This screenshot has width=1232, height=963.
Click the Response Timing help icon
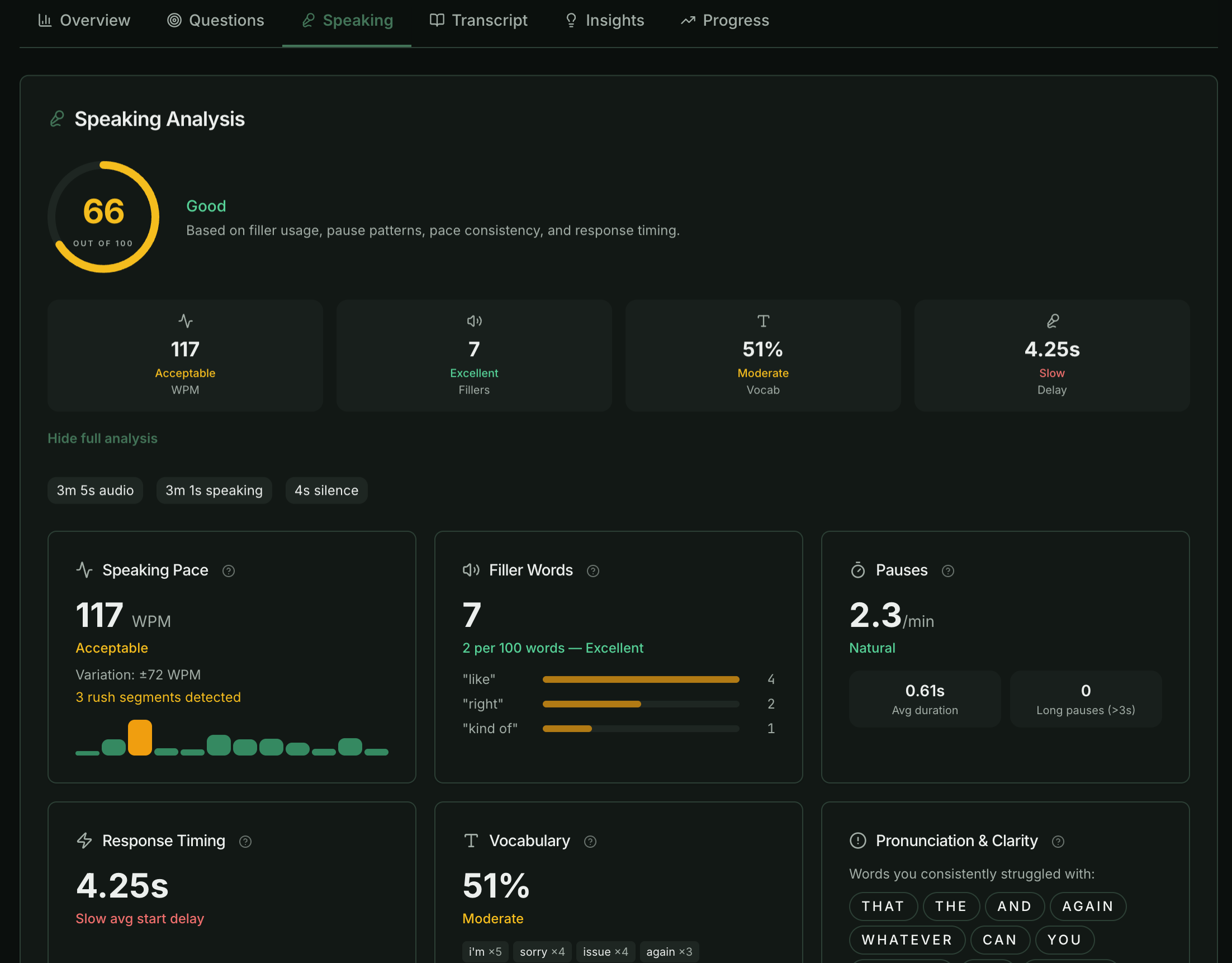(x=245, y=842)
